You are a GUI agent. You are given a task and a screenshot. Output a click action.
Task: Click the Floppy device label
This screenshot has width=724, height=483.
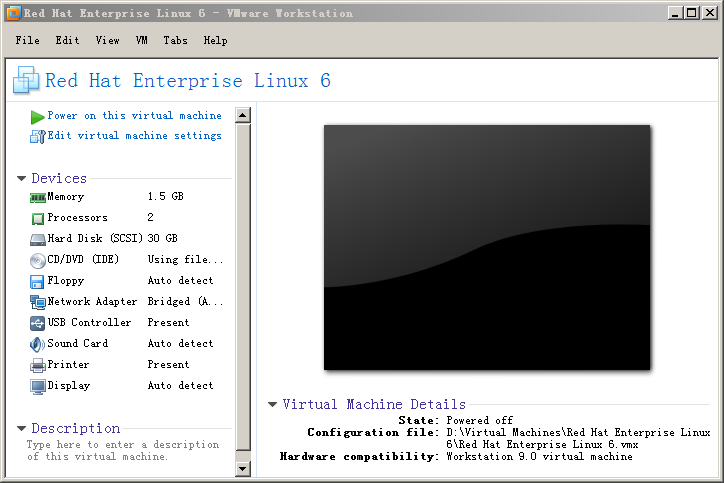click(x=66, y=281)
